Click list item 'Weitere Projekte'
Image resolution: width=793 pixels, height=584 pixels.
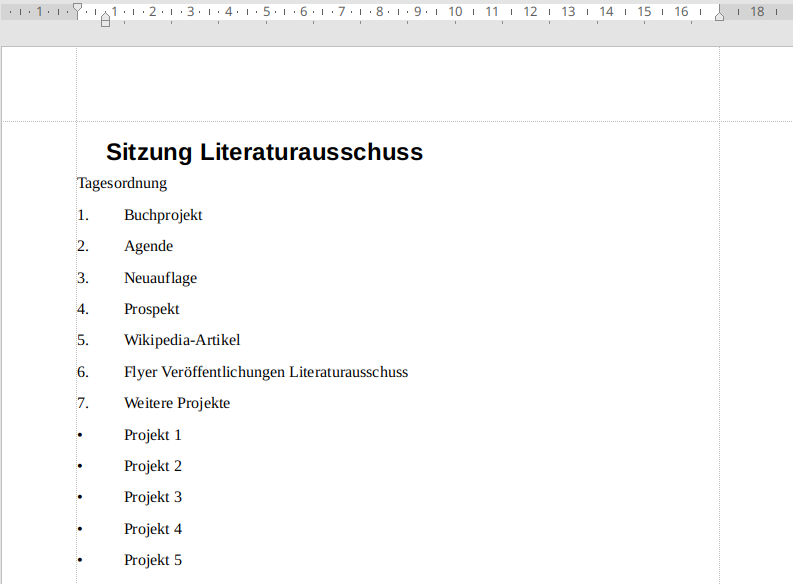[x=177, y=403]
